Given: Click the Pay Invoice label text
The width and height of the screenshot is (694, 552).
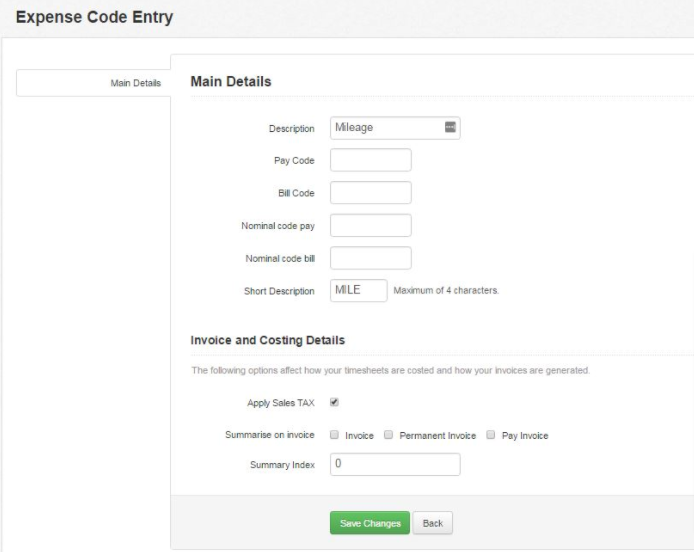Looking at the screenshot, I should [525, 436].
